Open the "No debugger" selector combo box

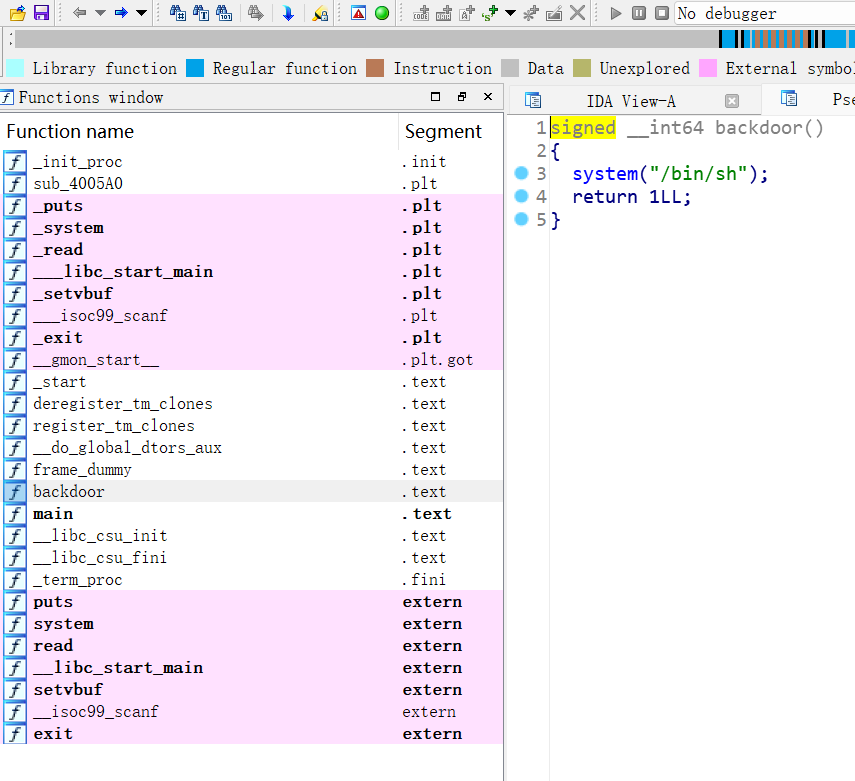pos(765,13)
